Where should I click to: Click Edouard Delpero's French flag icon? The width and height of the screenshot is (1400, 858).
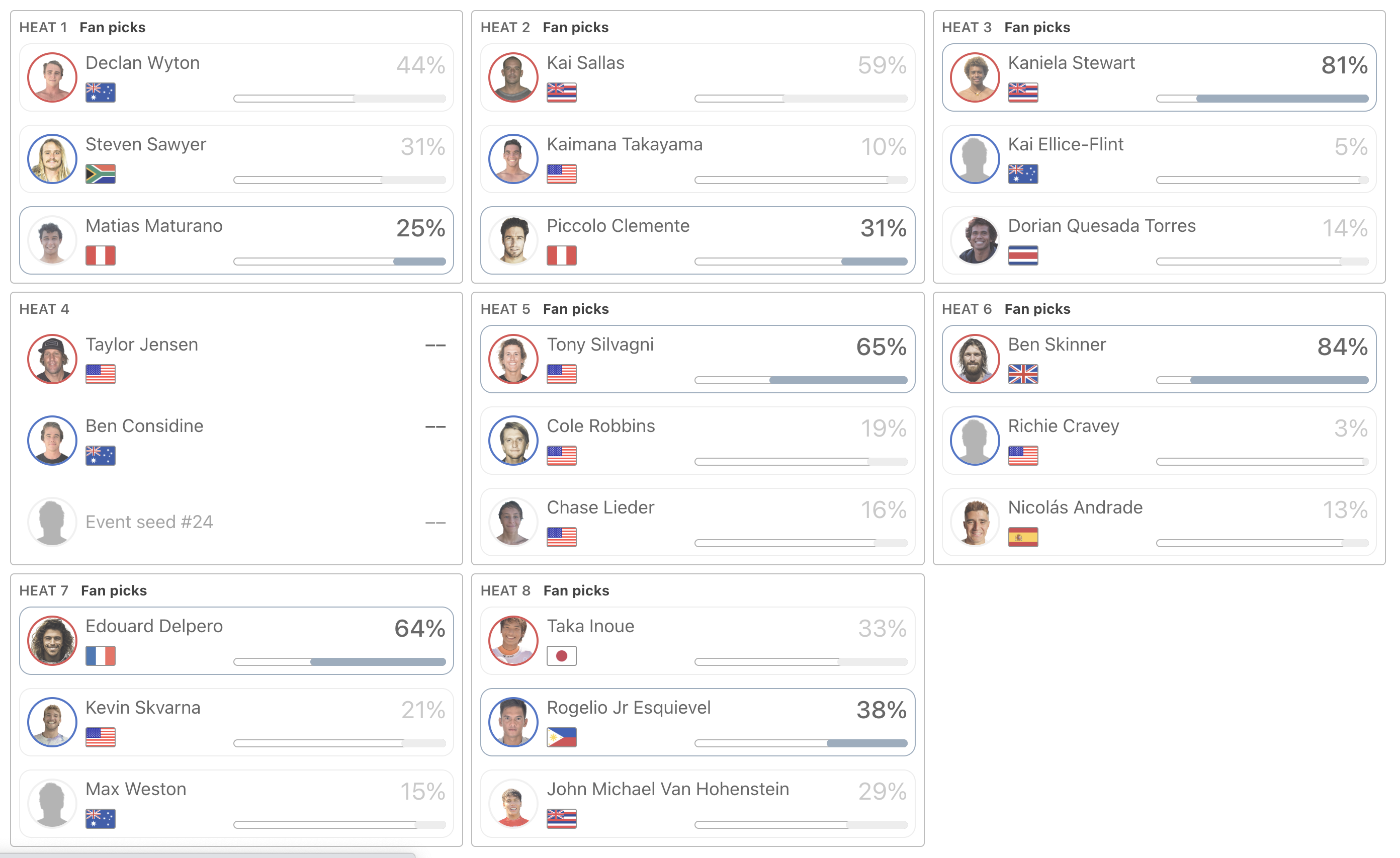(x=101, y=656)
